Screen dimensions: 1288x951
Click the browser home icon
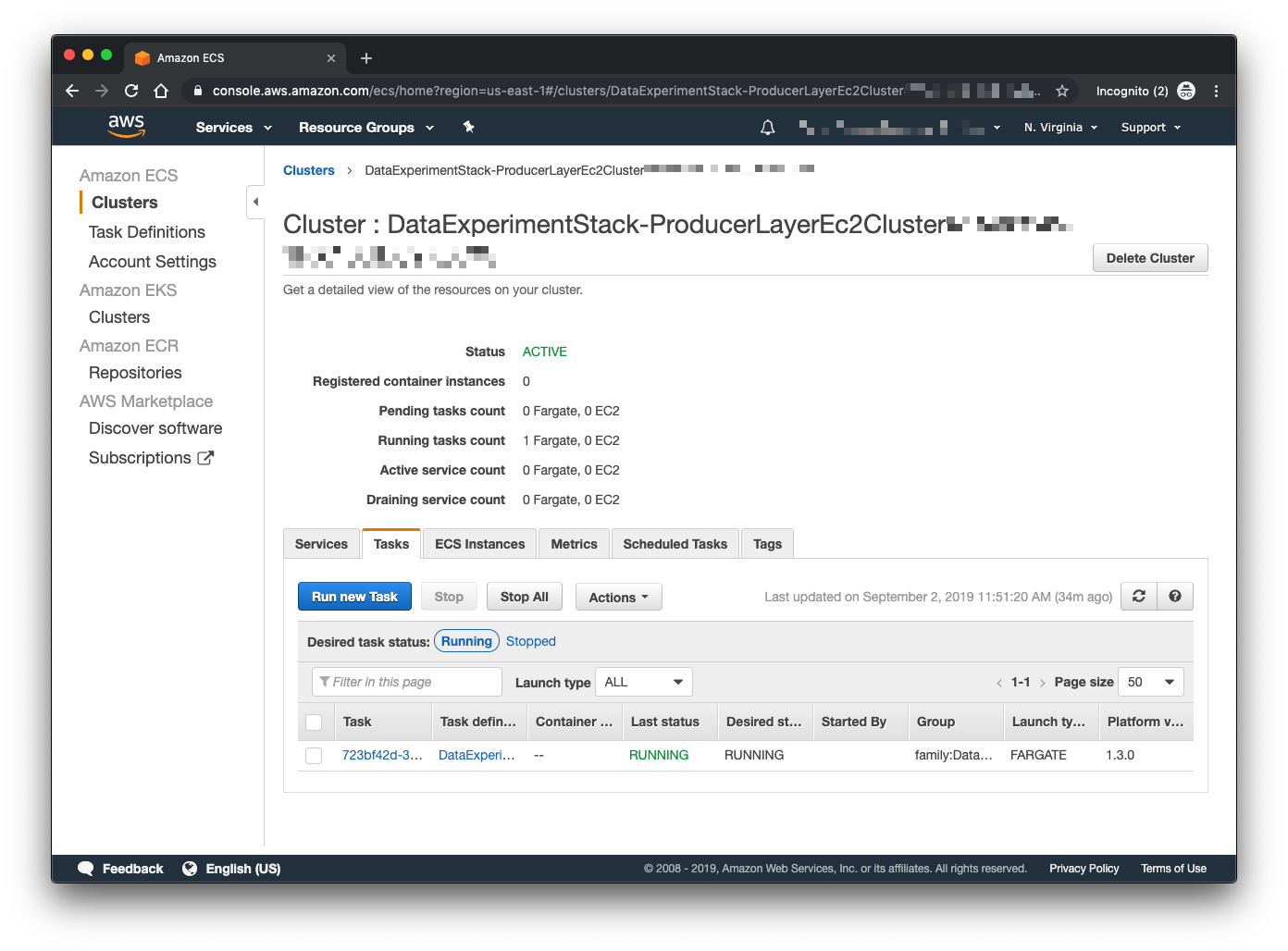161,91
